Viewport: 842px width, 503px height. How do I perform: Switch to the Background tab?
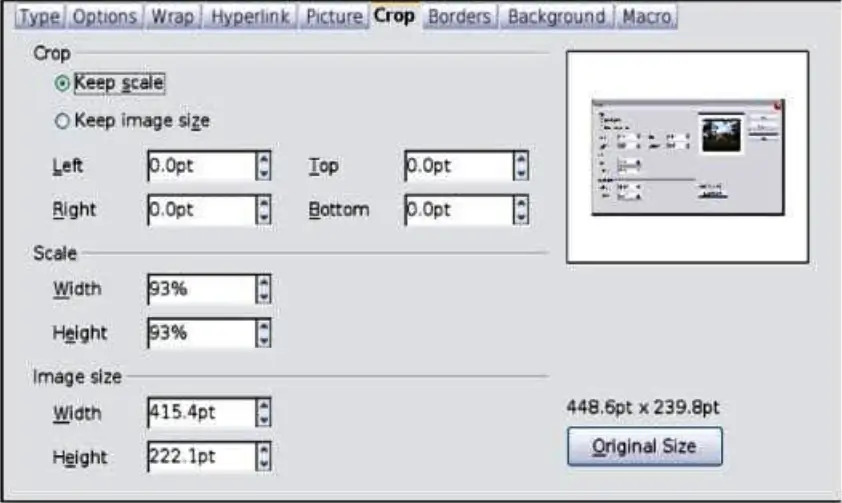click(556, 17)
